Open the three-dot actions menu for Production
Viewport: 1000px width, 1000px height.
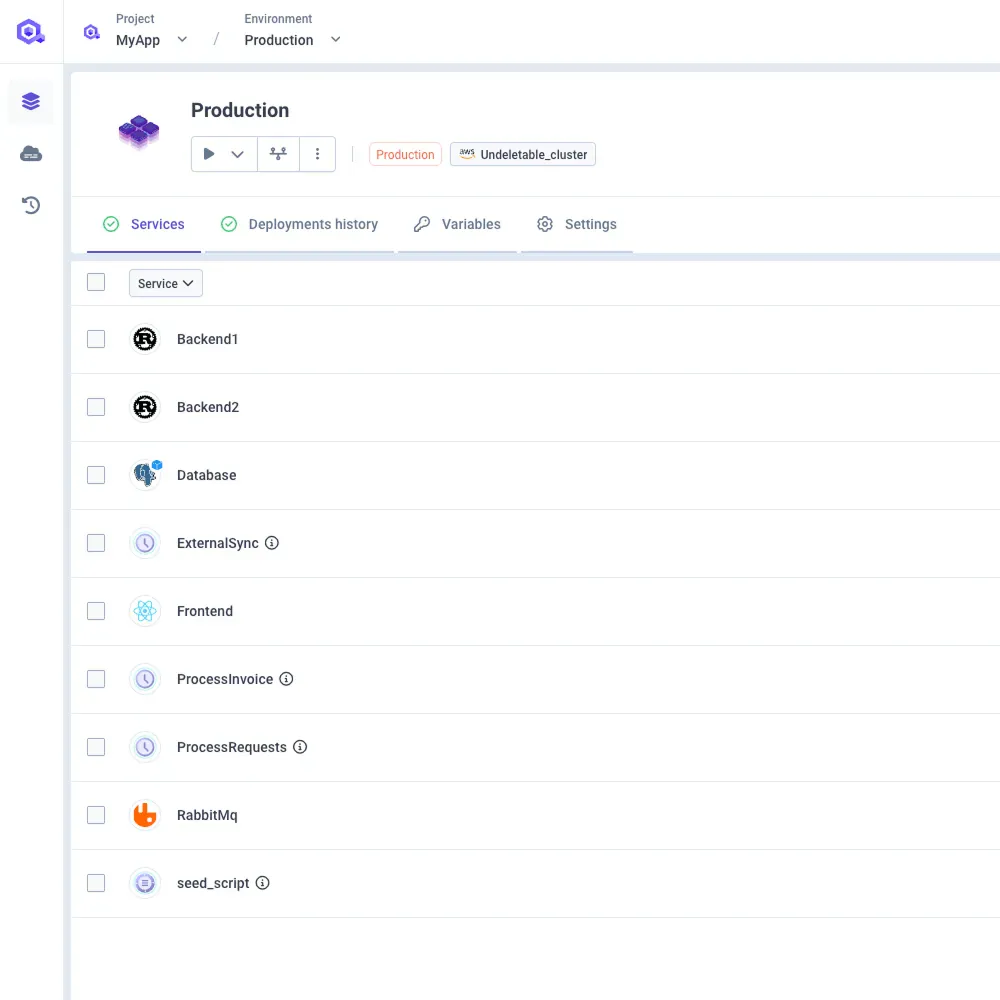pos(317,153)
